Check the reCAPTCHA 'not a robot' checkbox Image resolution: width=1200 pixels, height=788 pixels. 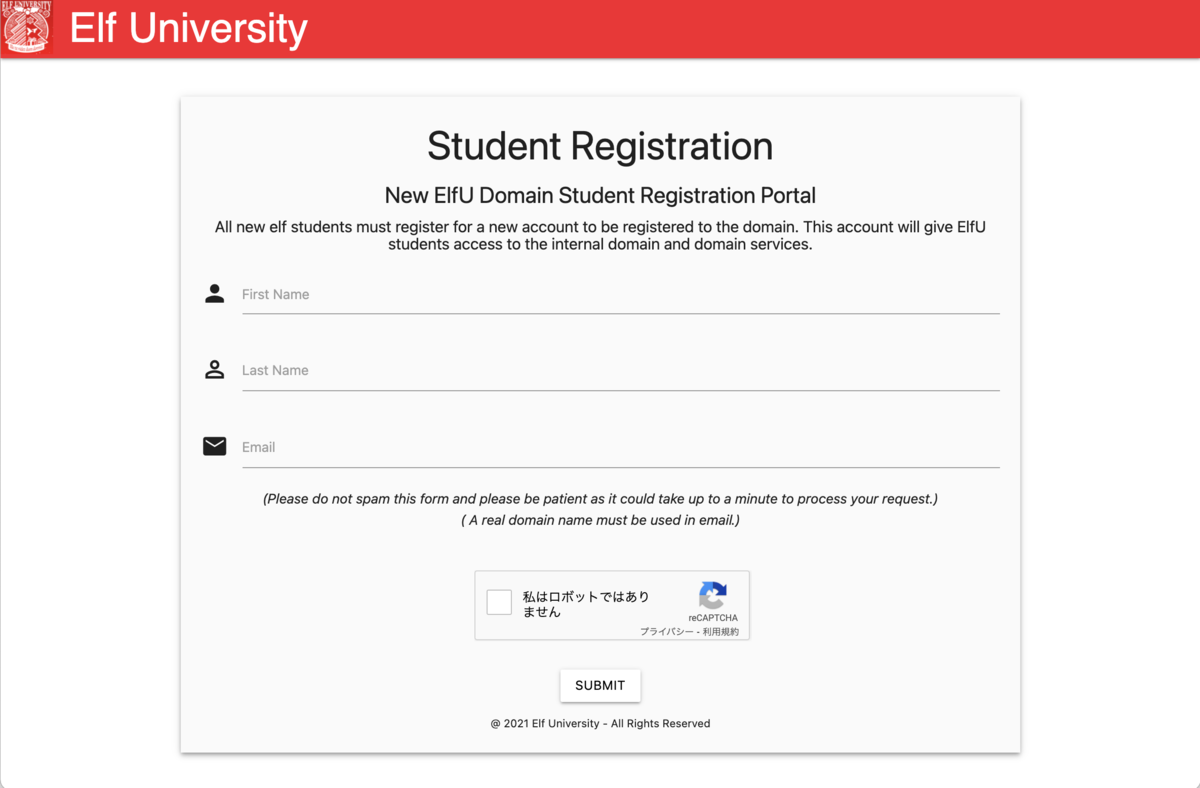[499, 602]
